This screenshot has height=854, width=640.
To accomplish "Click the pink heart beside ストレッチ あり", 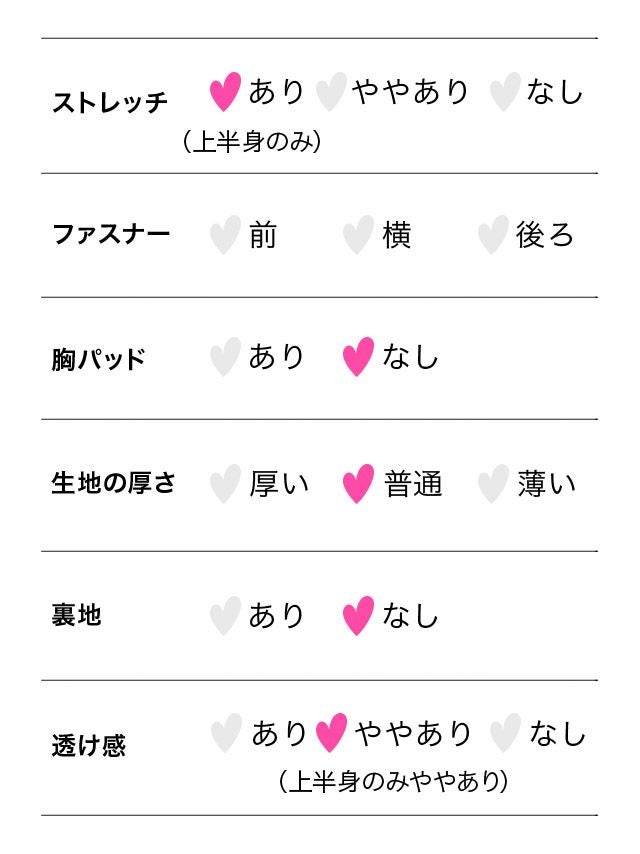I will coord(226,92).
